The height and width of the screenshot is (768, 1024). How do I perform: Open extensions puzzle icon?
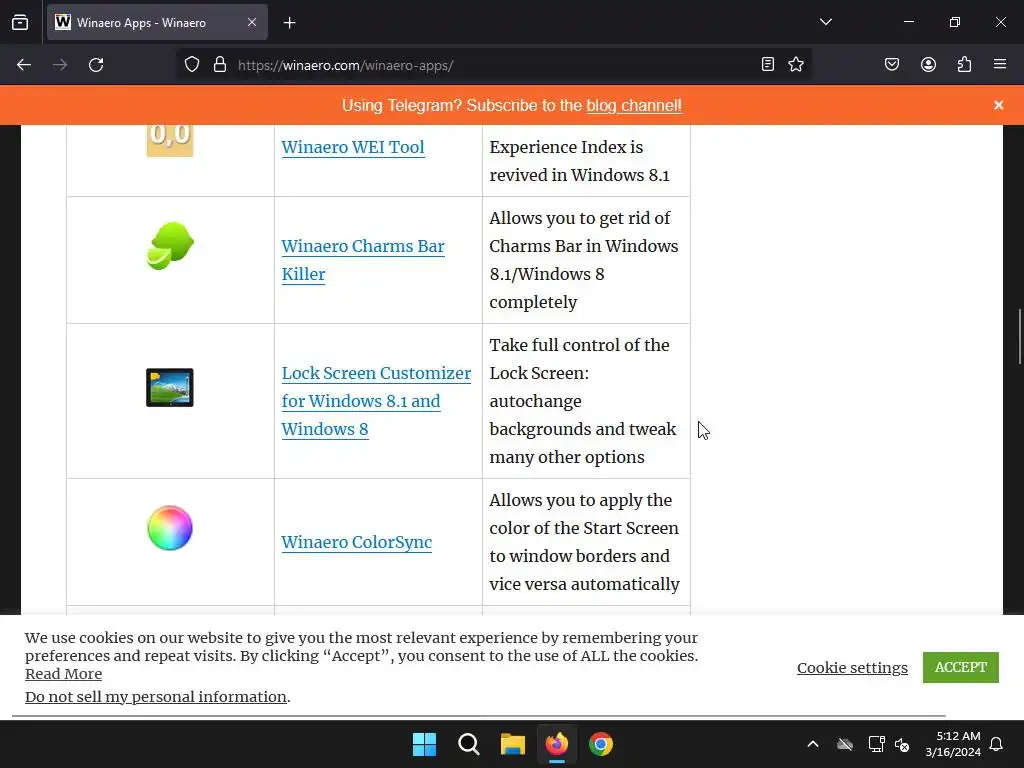(x=965, y=64)
